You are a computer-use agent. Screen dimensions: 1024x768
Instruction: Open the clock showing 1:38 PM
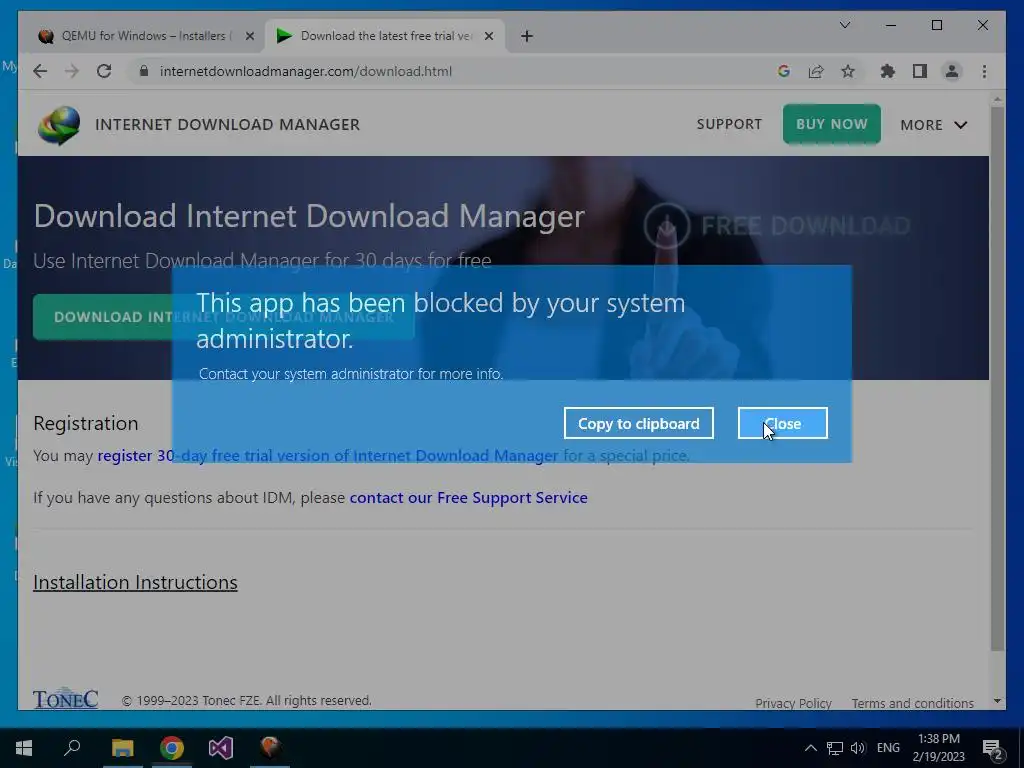coord(938,748)
